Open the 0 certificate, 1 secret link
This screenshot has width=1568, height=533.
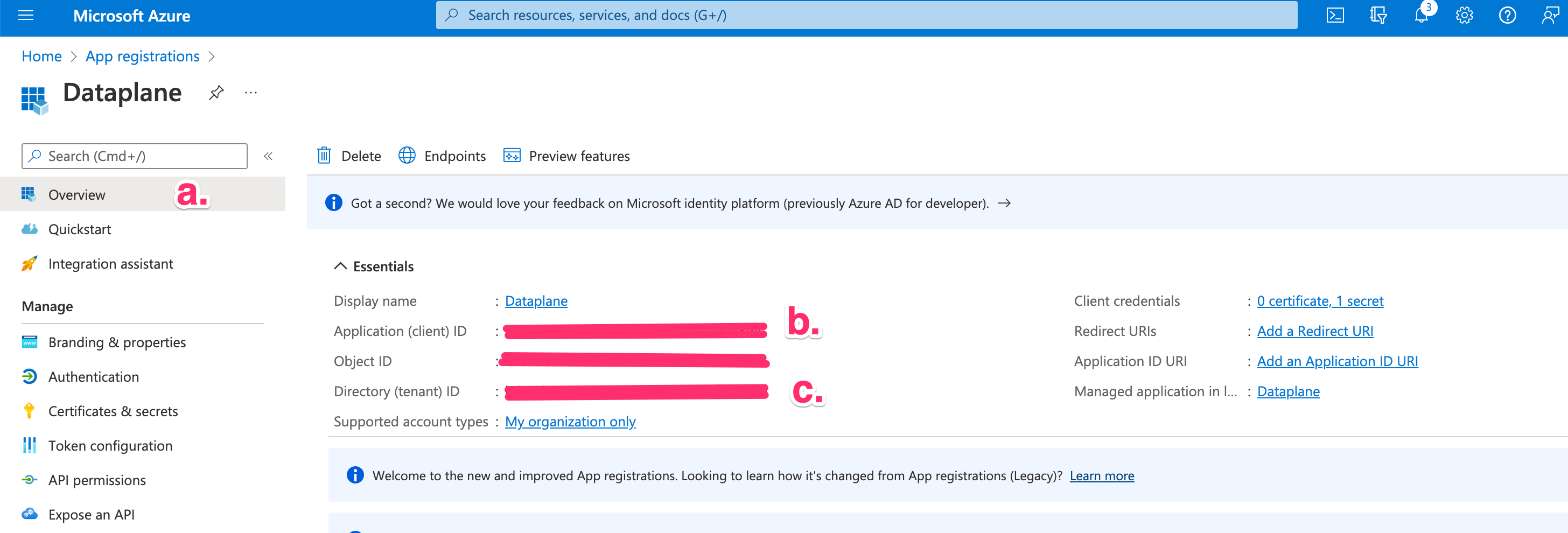[1320, 300]
